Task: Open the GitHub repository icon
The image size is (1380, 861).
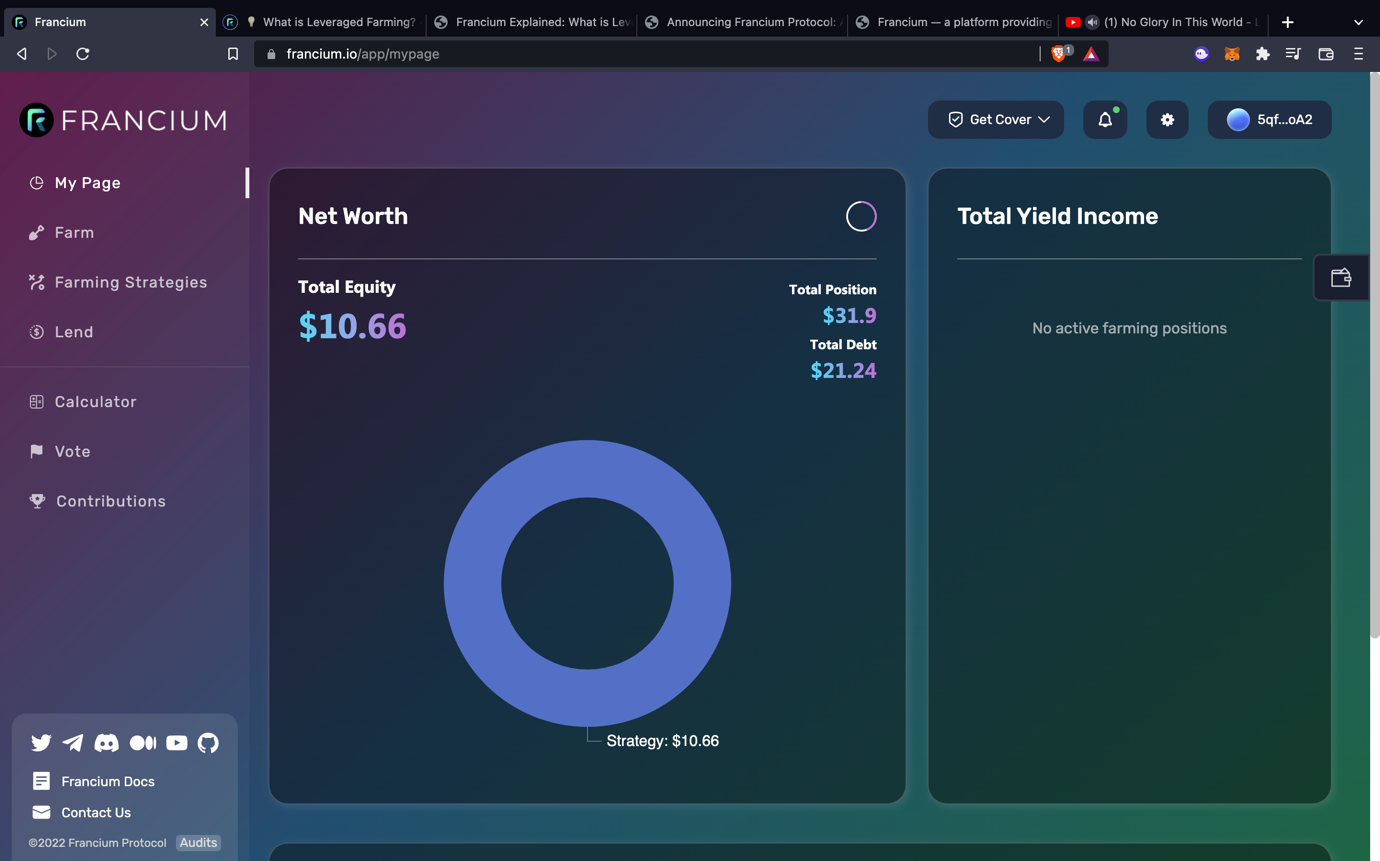Action: pos(208,743)
